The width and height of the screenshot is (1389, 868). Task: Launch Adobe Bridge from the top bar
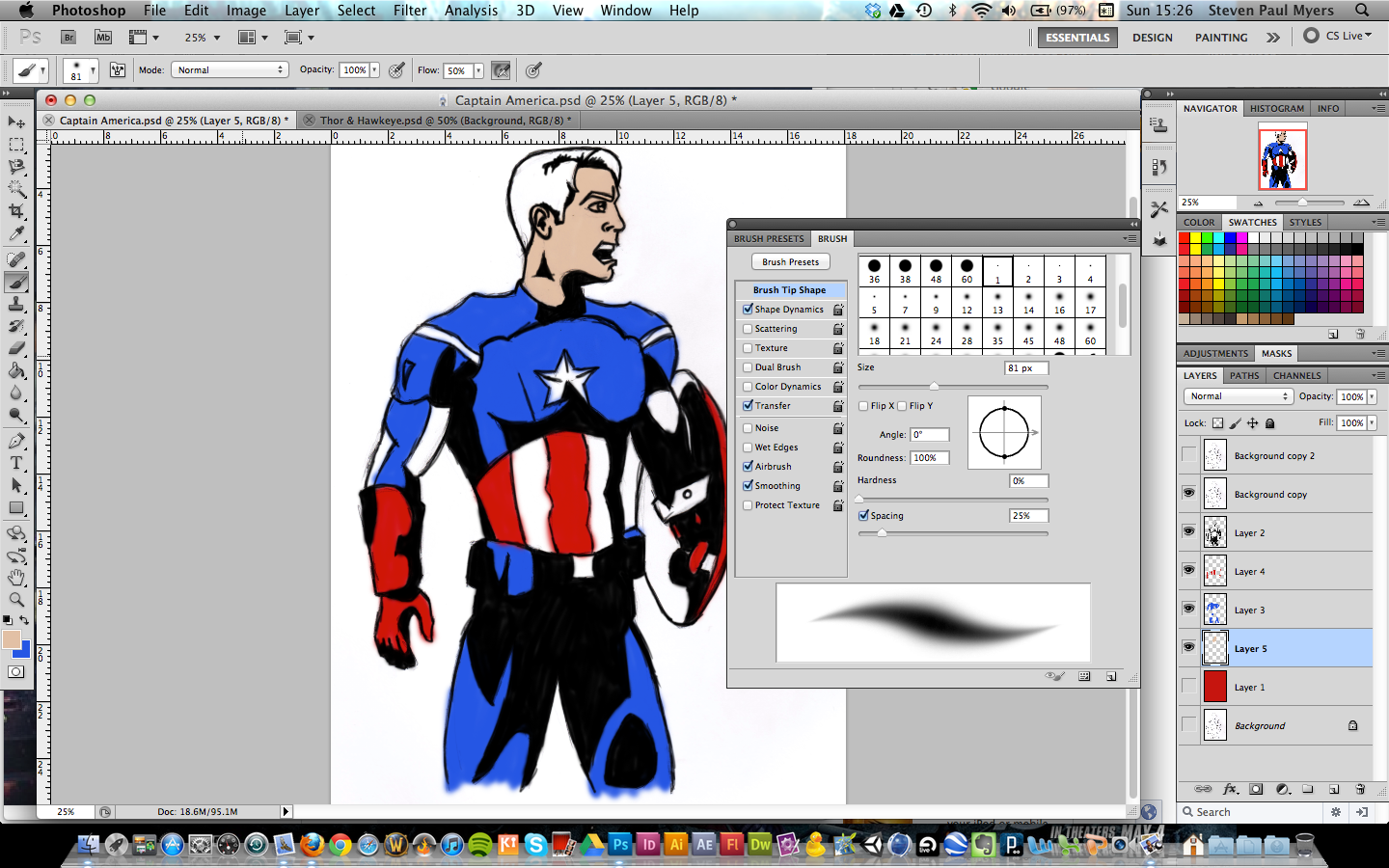point(68,38)
